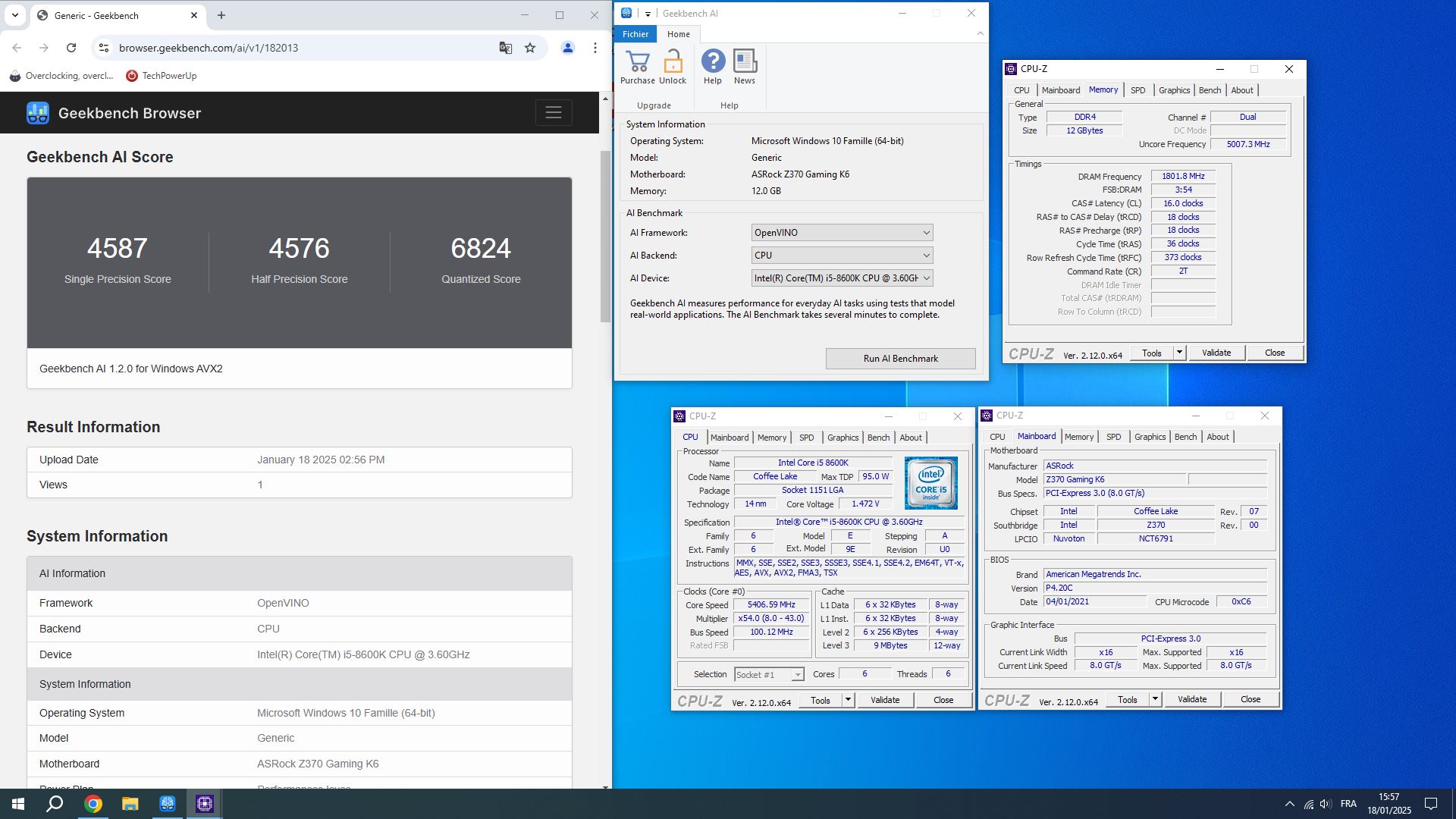
Task: Click Validate in CPU-Z CPU window
Action: (x=885, y=700)
